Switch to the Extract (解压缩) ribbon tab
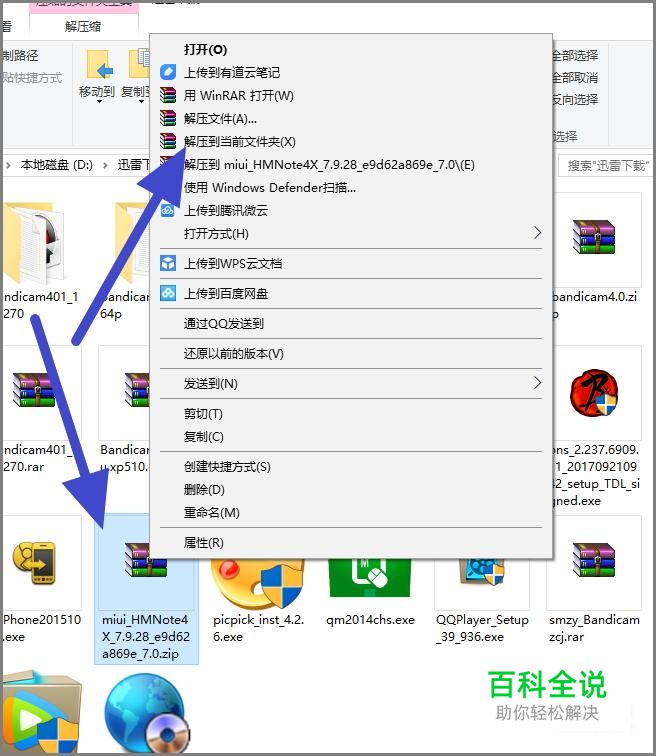 pyautogui.click(x=83, y=27)
